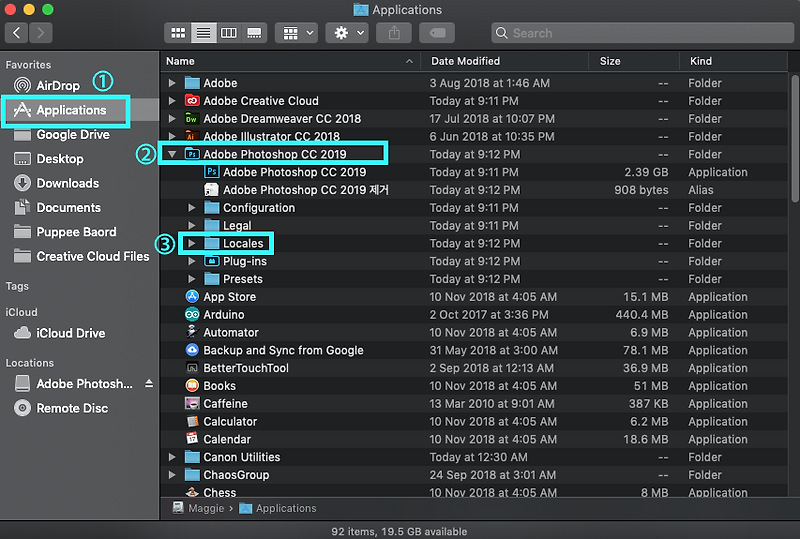Expand the Adobe folder triangle
The width and height of the screenshot is (800, 539).
pyautogui.click(x=172, y=83)
